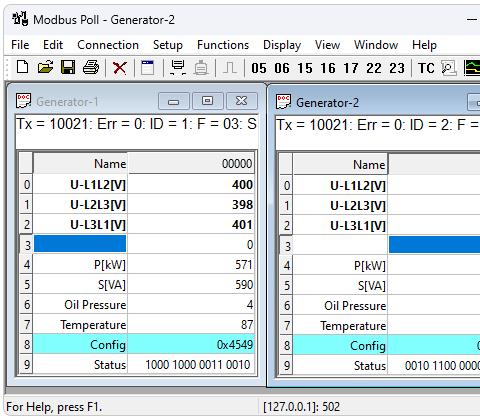Select the Config value 0x4549
This screenshot has width=480, height=420.
[191, 344]
